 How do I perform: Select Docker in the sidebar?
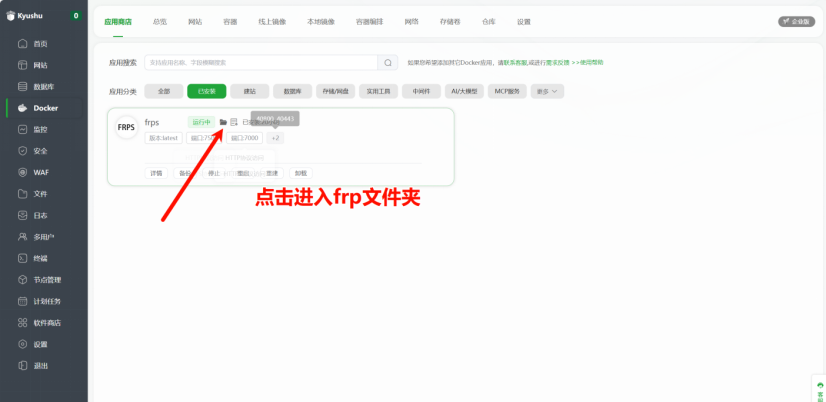45,108
